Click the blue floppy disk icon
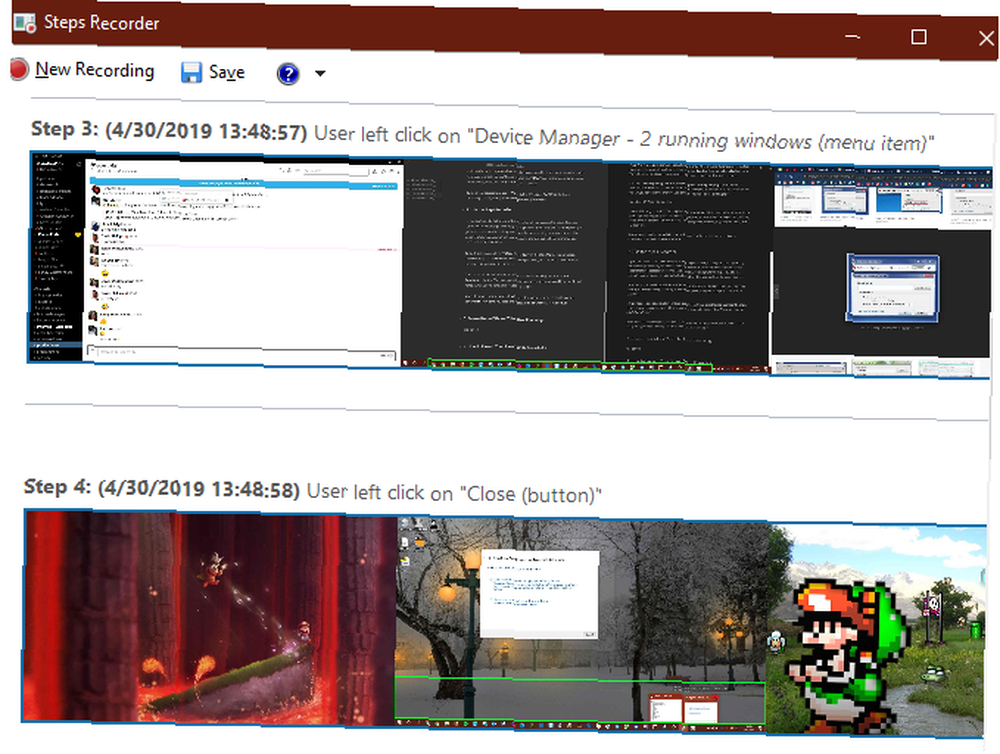The height and width of the screenshot is (754, 1000). 191,72
